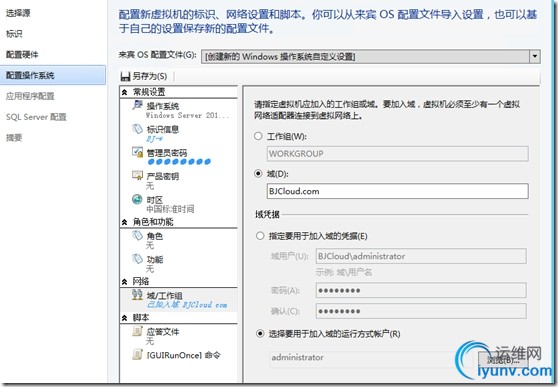Click the 域用户(U) BJCloud\administrator field

421,256
